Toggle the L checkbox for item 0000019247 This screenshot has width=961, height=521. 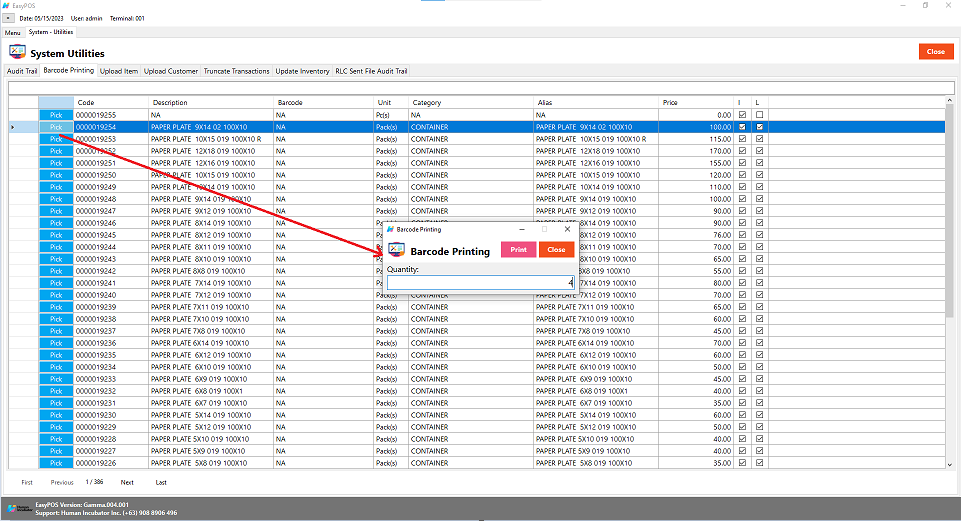(x=759, y=211)
